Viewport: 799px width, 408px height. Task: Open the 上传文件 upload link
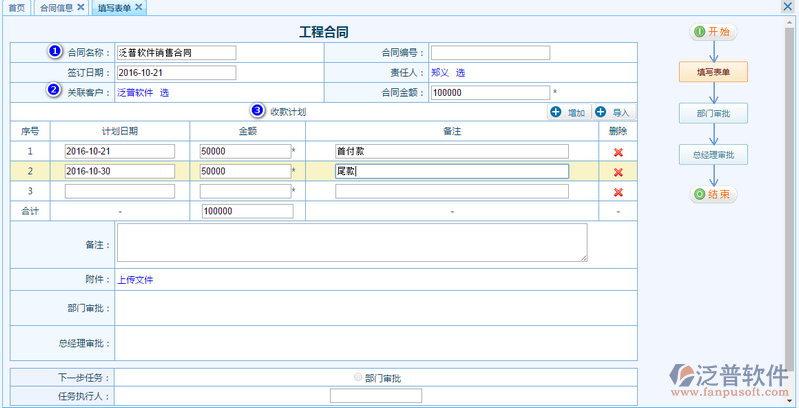(x=136, y=280)
